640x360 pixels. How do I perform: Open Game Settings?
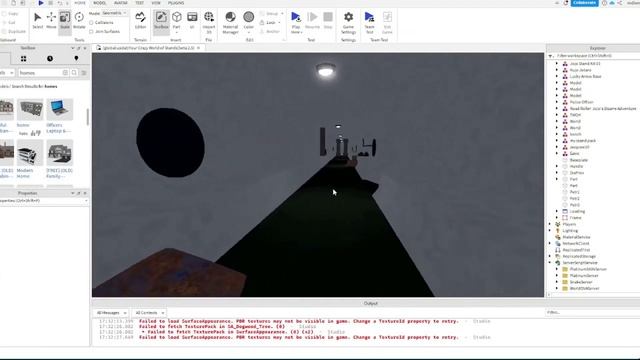click(x=348, y=22)
